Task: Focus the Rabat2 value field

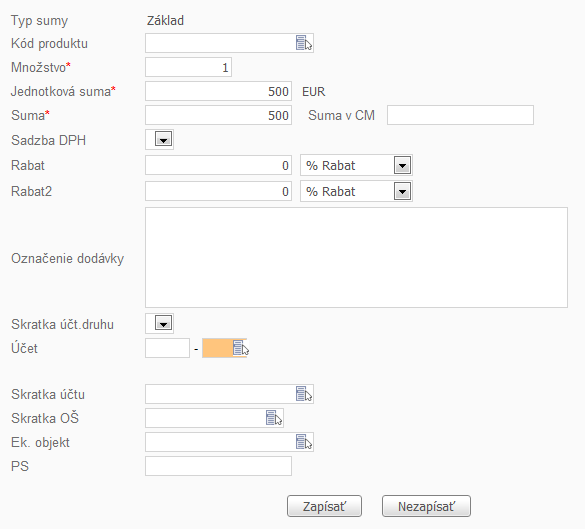Action: click(x=218, y=191)
